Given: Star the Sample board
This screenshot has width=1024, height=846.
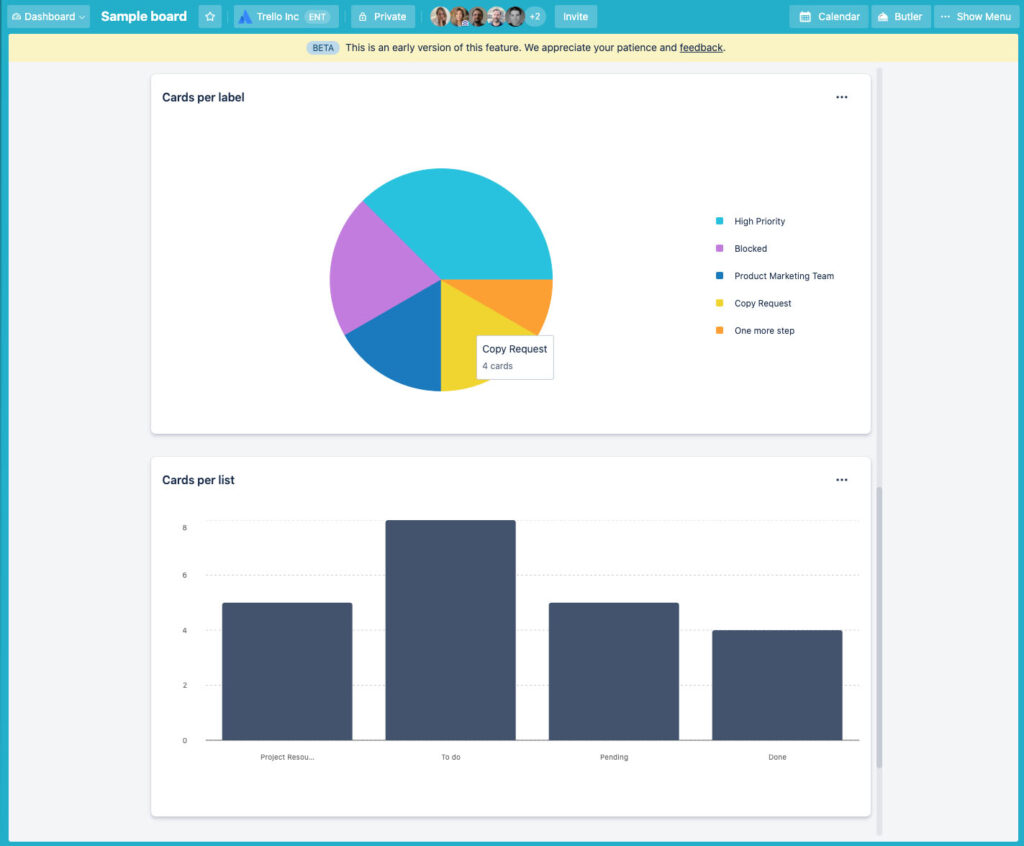Looking at the screenshot, I should [x=209, y=16].
